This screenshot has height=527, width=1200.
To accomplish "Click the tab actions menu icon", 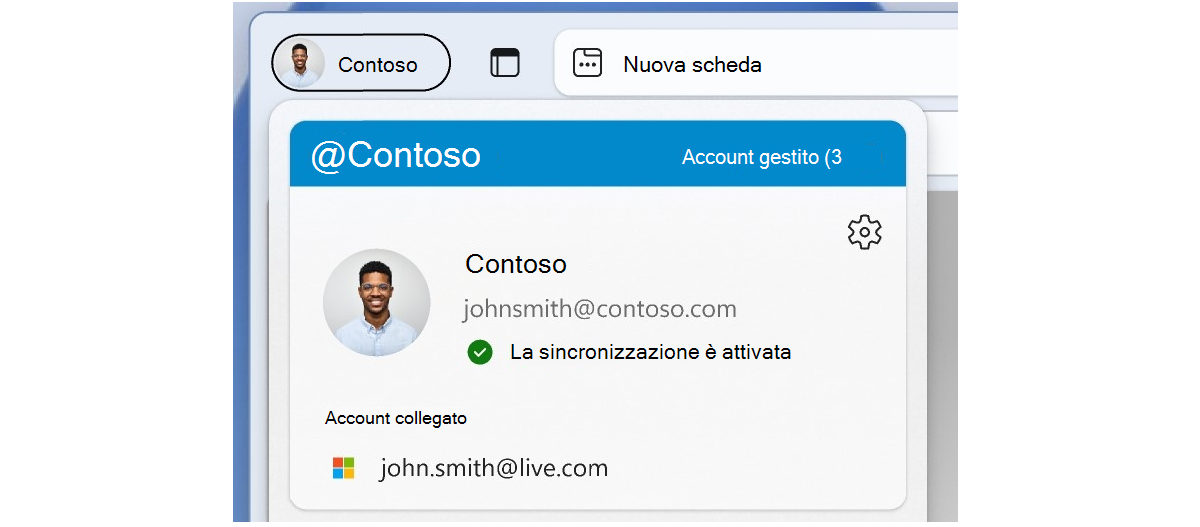I will (x=505, y=63).
